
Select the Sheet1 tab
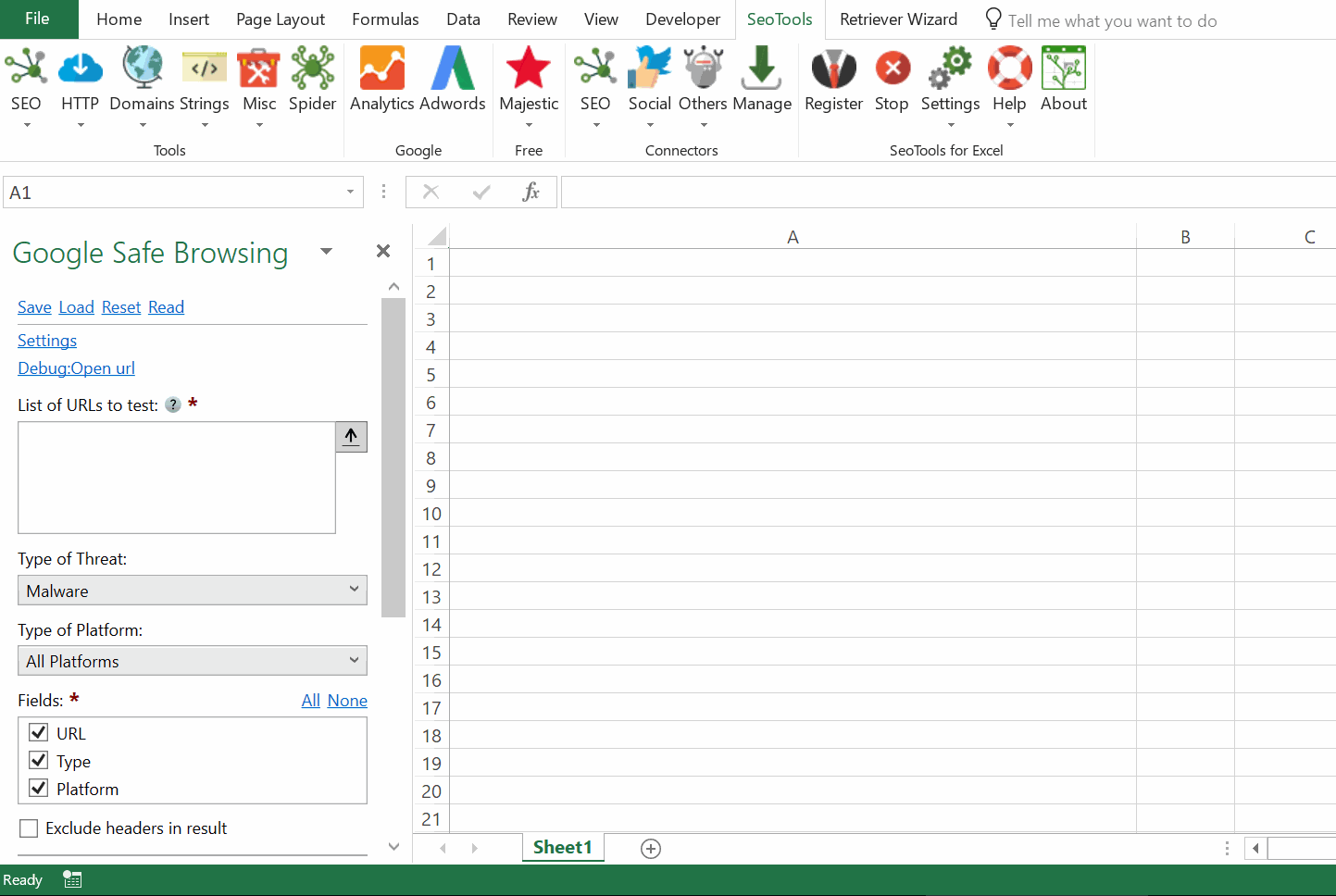click(563, 847)
